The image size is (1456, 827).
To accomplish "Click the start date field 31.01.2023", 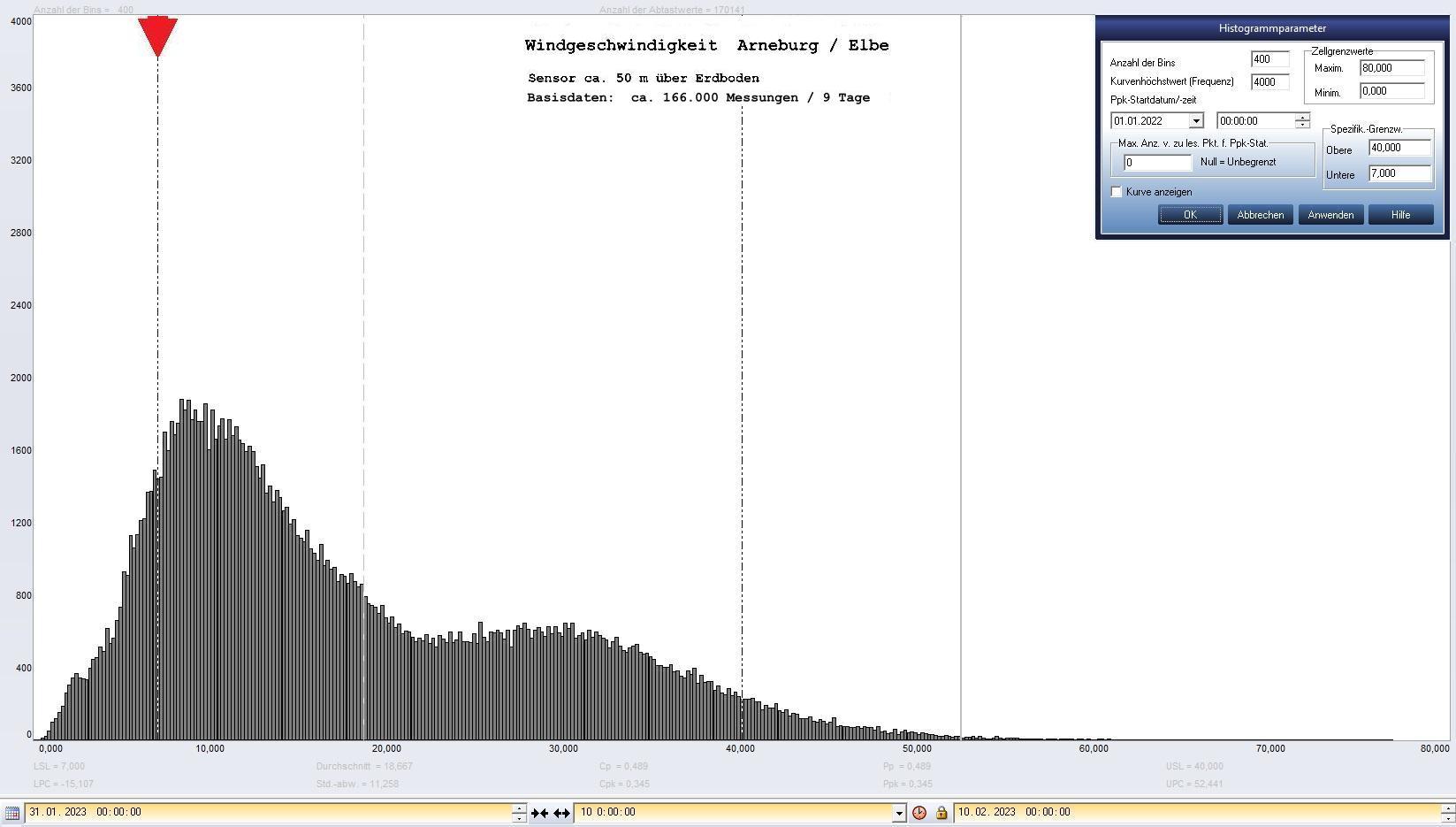I will [x=268, y=812].
